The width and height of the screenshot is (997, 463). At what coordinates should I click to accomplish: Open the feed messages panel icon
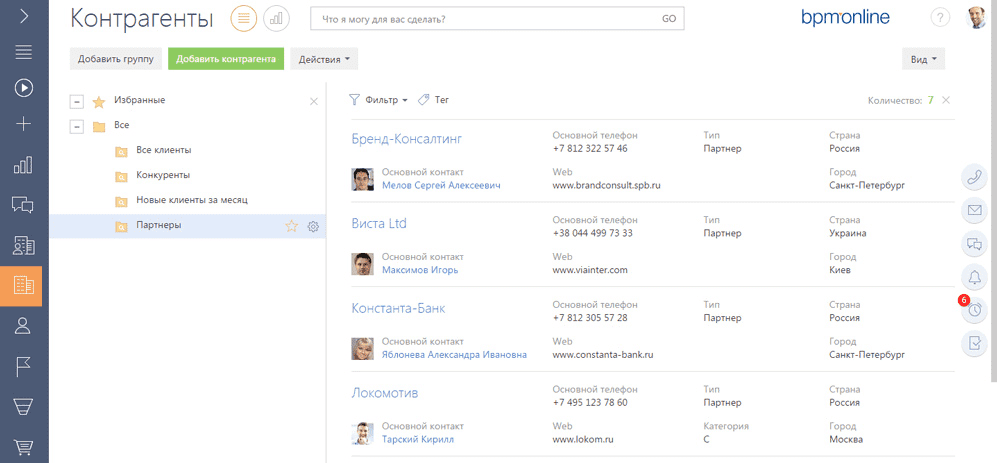click(973, 244)
